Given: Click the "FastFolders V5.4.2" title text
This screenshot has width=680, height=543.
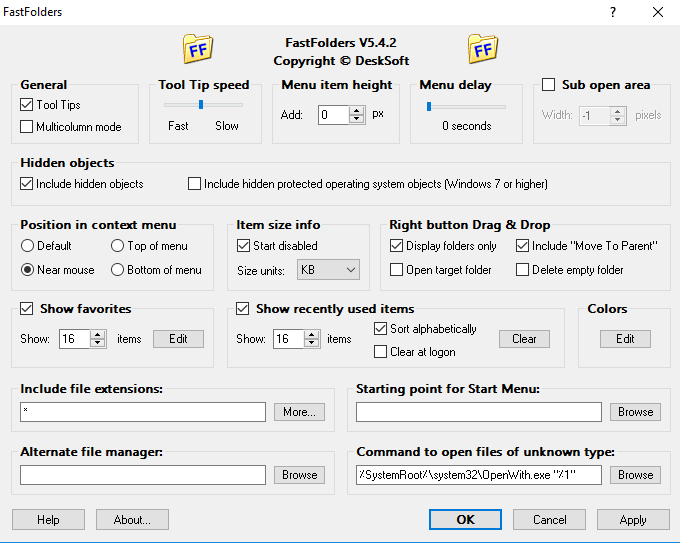Looking at the screenshot, I should pos(341,43).
